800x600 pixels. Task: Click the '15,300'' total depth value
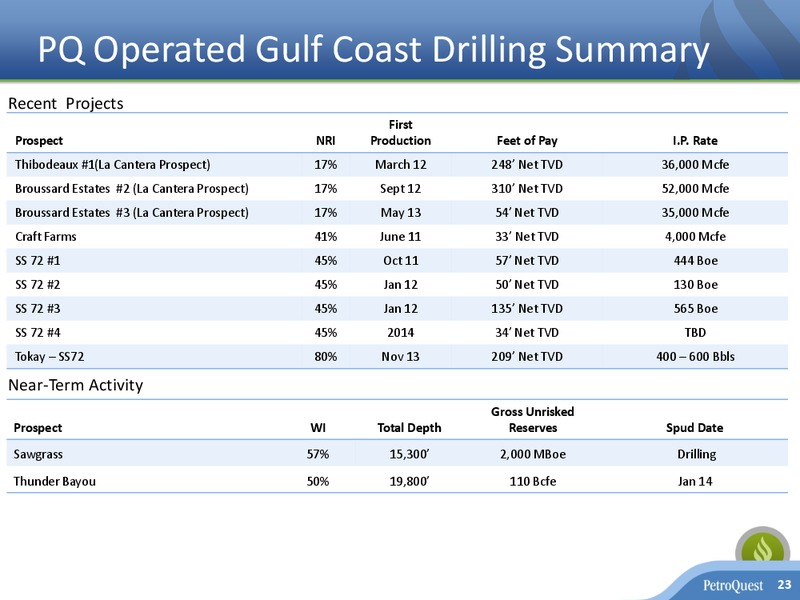(x=409, y=455)
